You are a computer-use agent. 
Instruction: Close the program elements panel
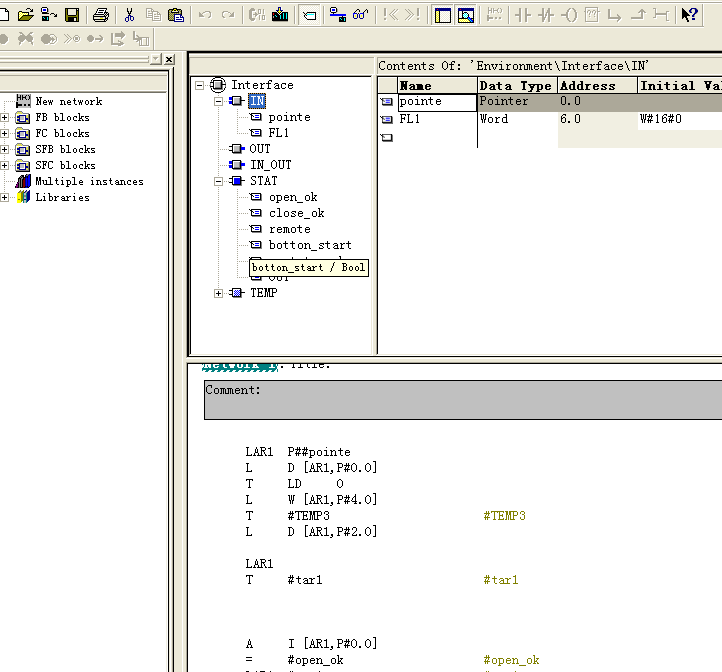169,59
